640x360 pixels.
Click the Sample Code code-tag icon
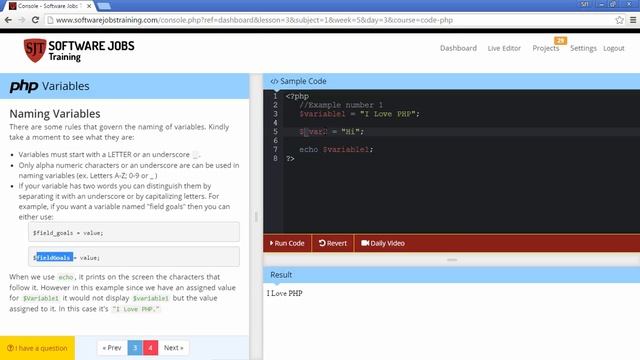click(x=274, y=81)
